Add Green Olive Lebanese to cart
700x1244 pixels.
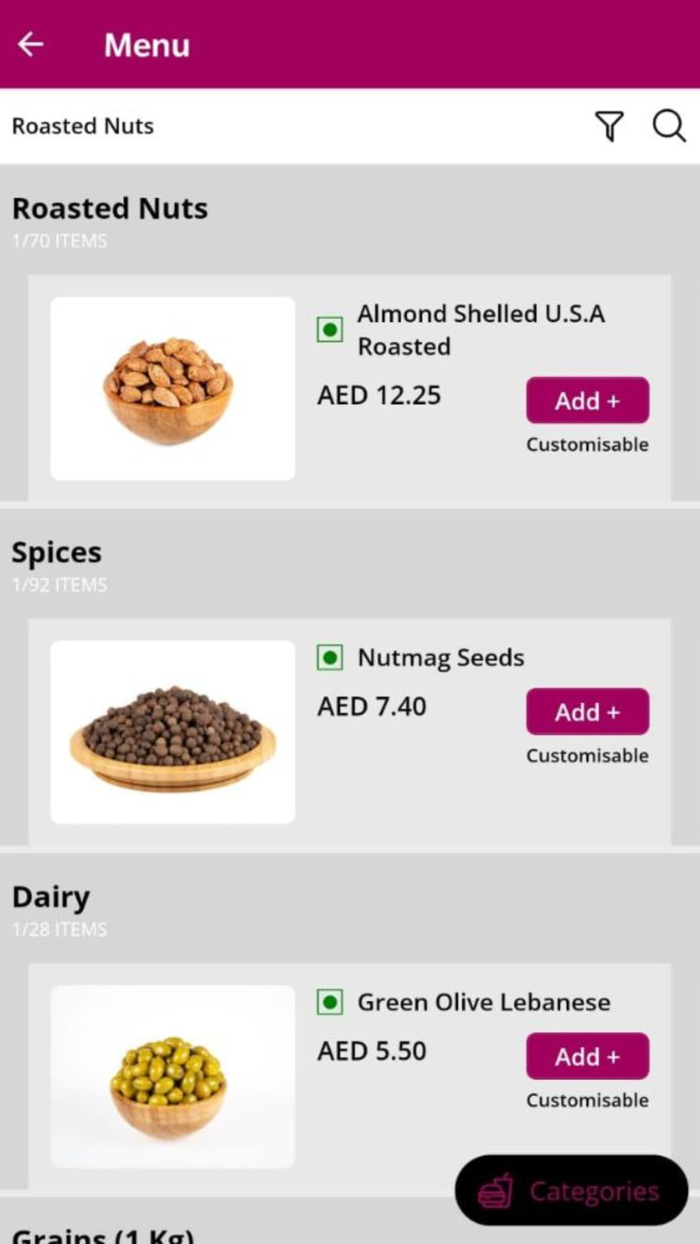(587, 1056)
